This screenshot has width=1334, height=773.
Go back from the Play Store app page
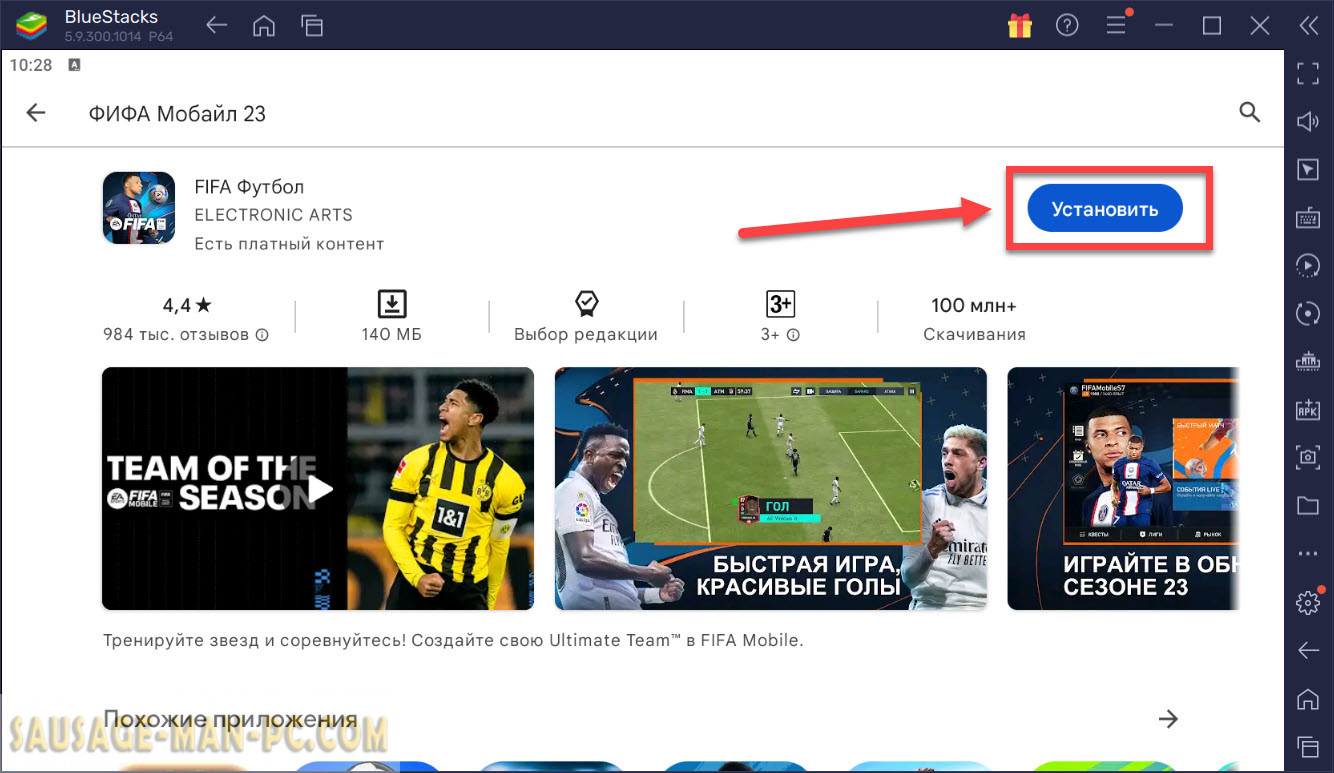pos(36,113)
